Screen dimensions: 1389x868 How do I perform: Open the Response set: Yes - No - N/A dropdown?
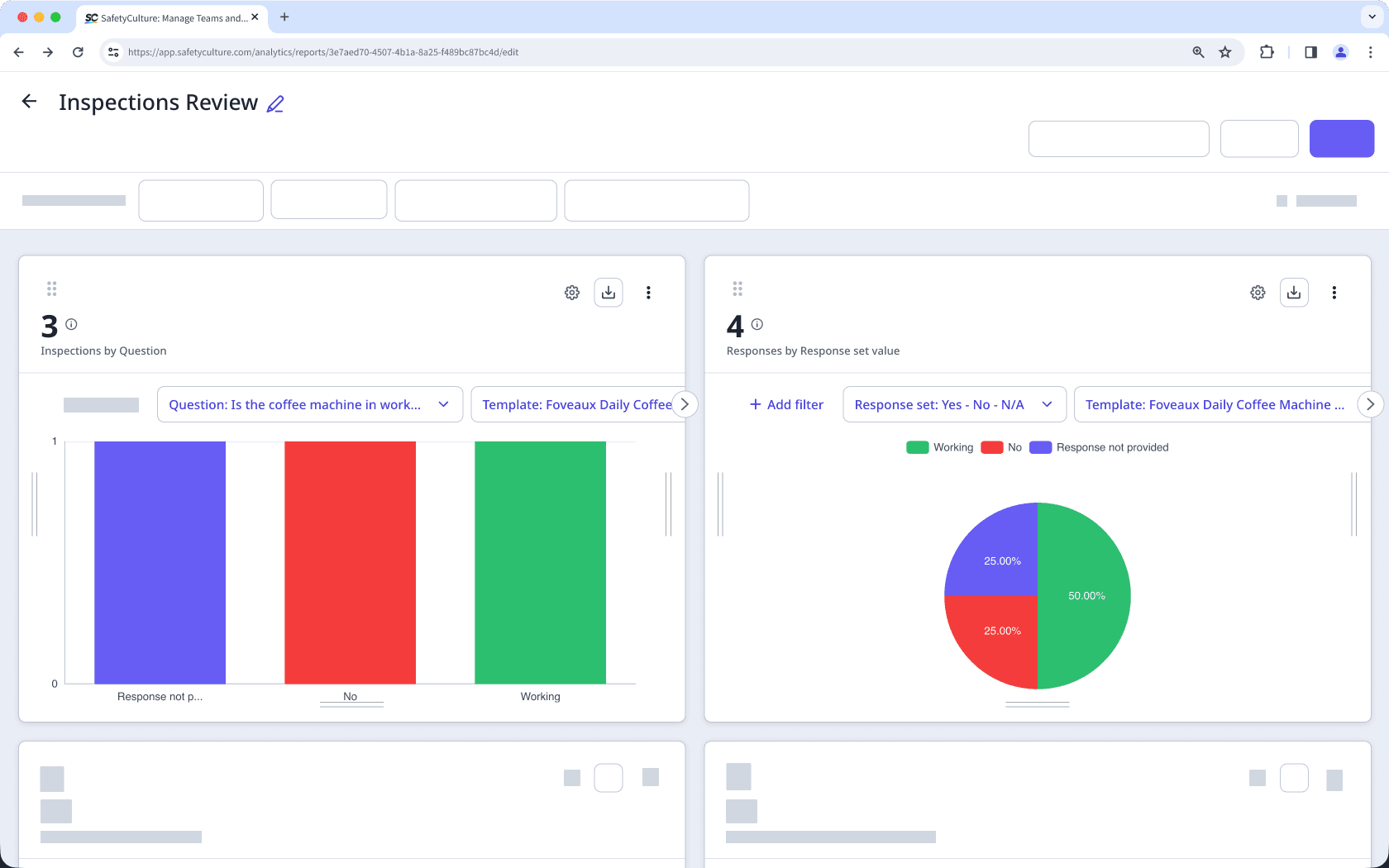coord(954,404)
